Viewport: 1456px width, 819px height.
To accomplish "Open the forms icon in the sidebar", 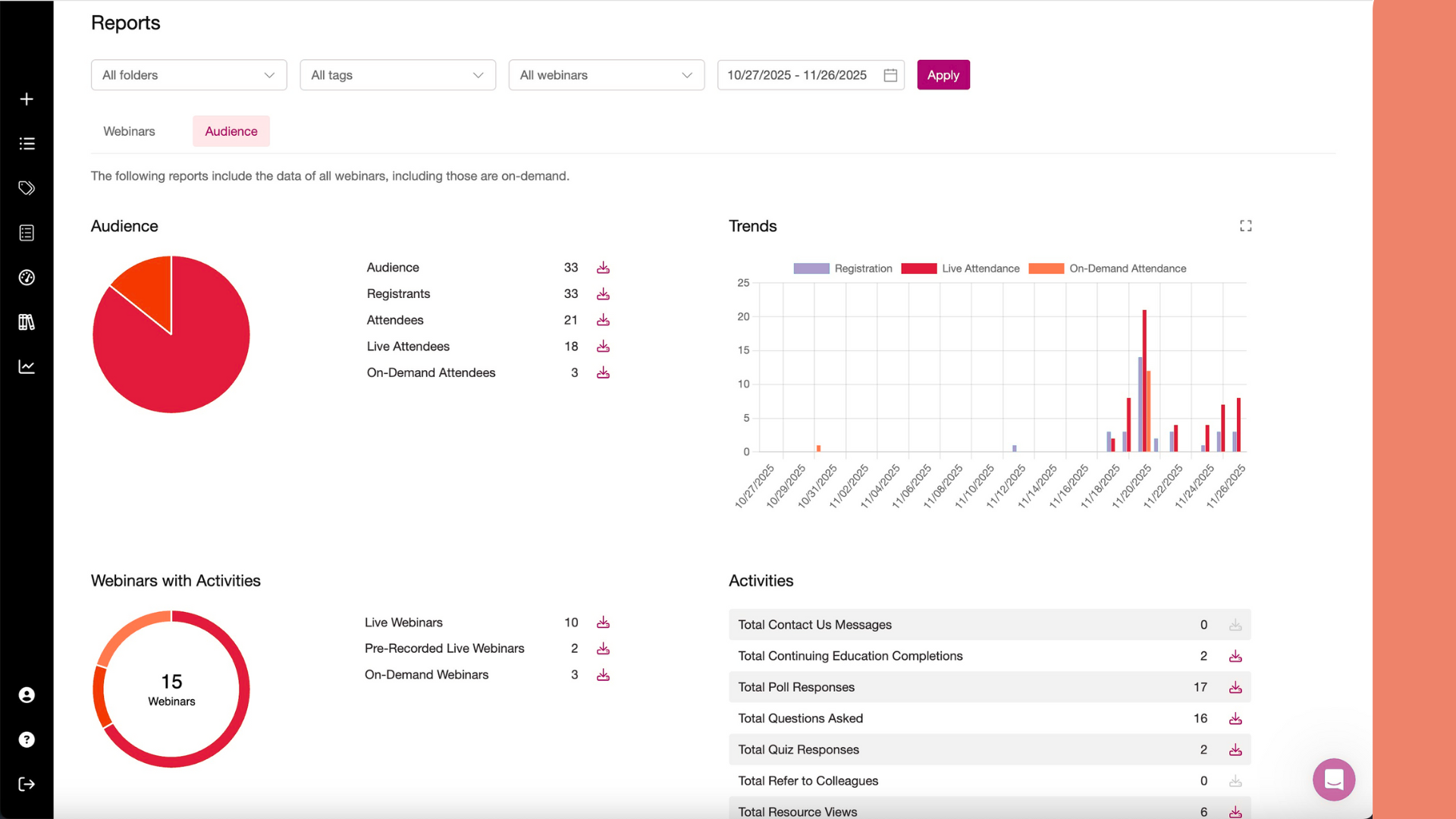I will [x=27, y=232].
